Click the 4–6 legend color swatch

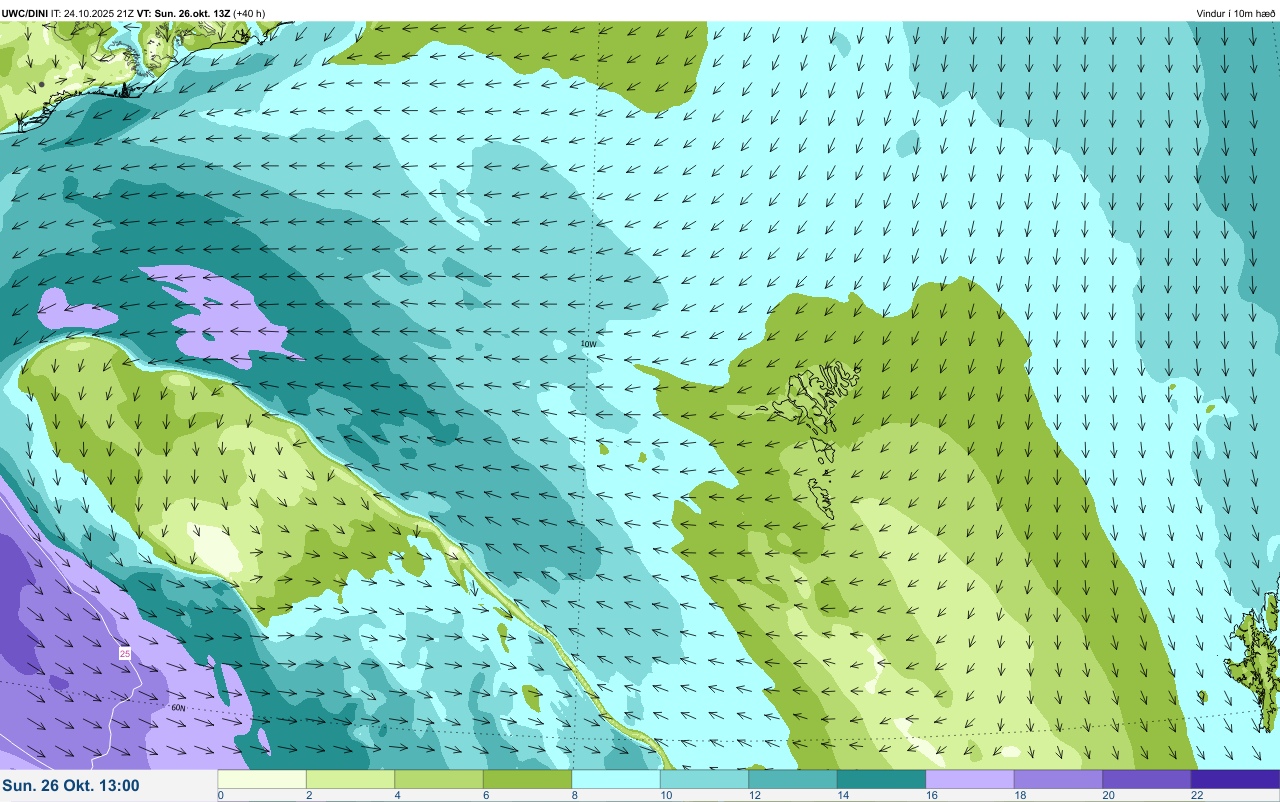(439, 779)
